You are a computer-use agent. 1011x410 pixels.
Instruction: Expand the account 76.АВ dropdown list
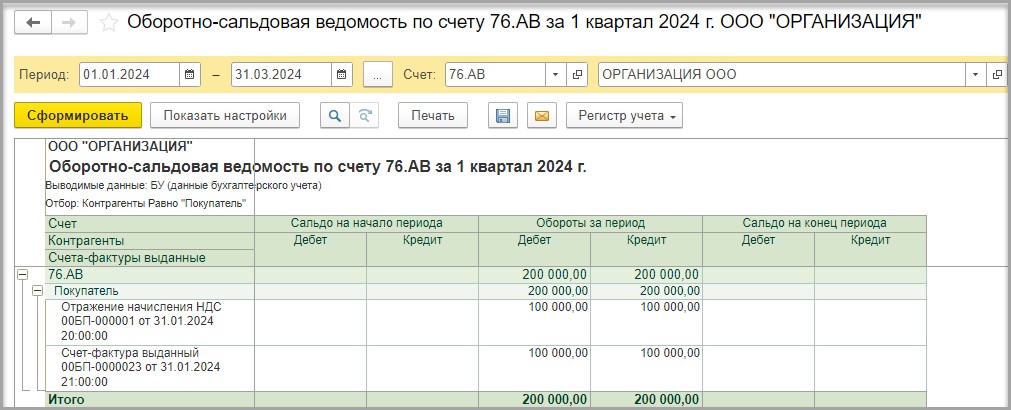tap(555, 74)
